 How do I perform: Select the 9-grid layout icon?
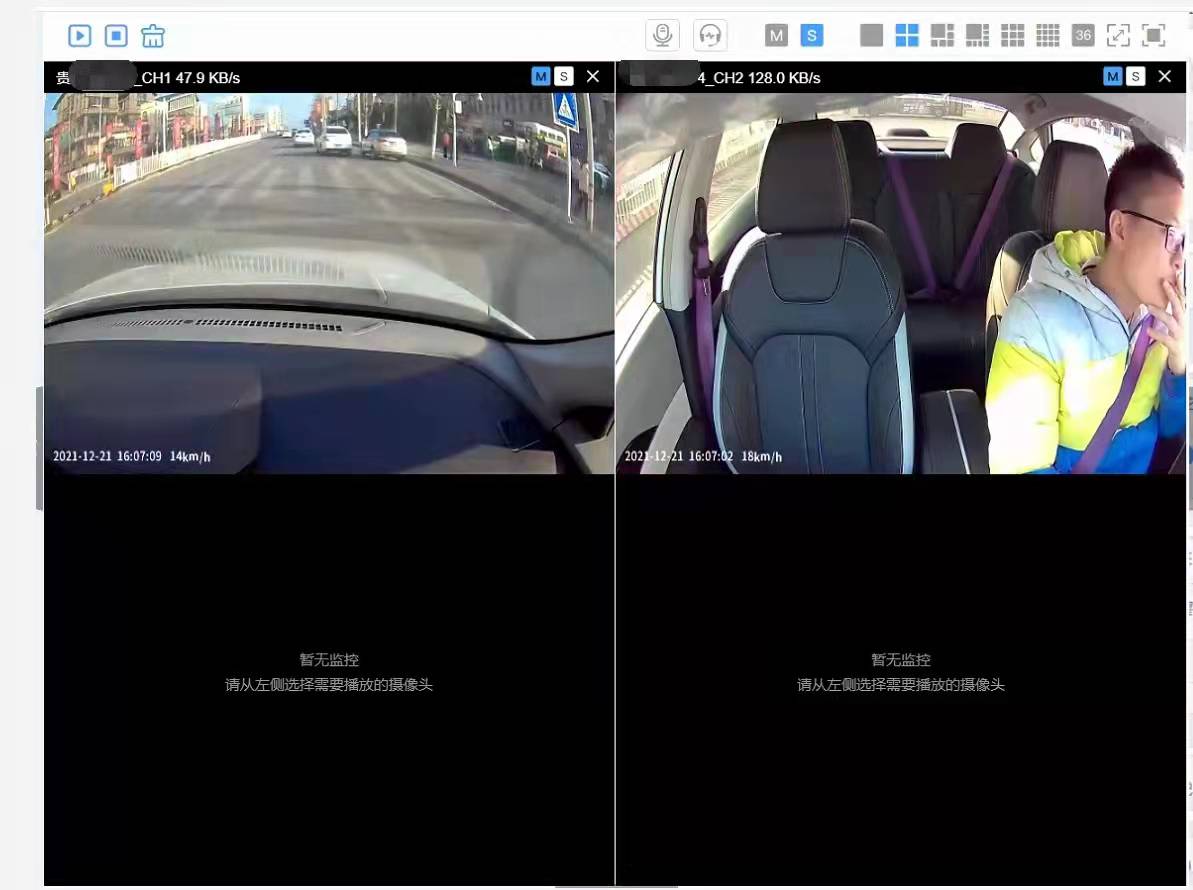pos(1012,35)
